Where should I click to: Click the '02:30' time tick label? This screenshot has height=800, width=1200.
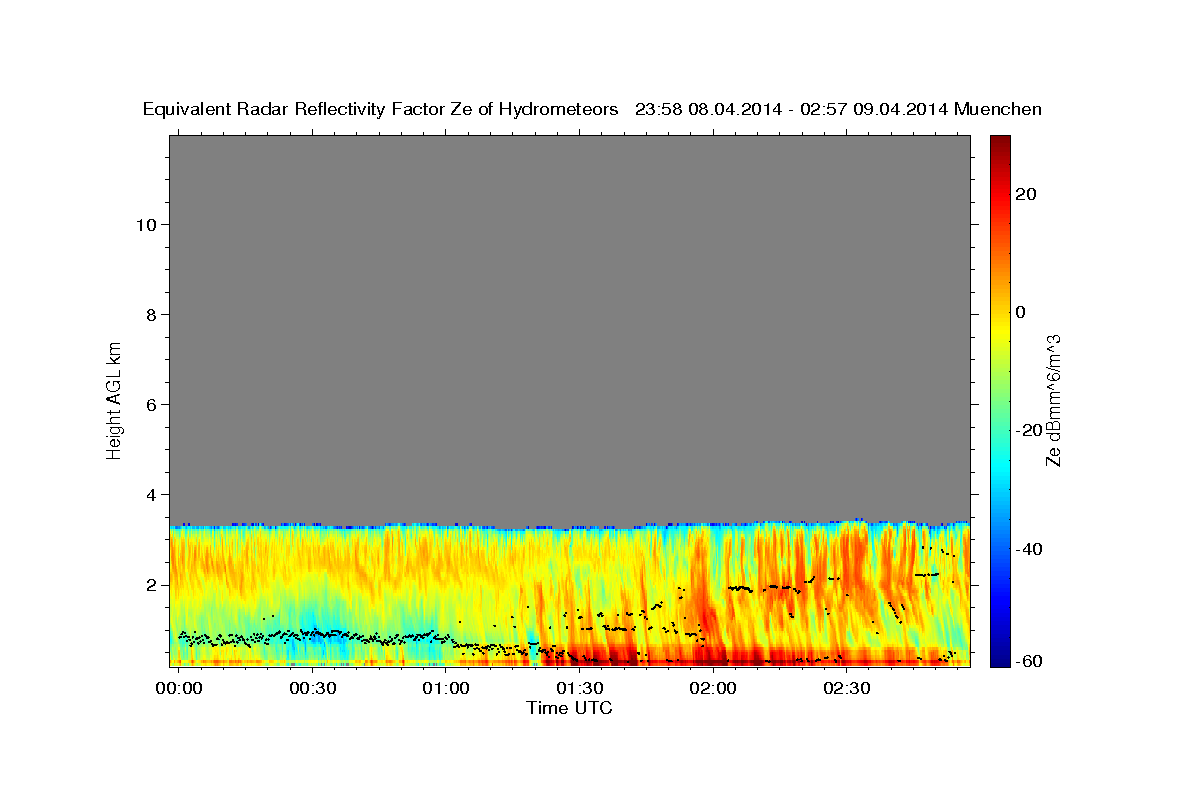pyautogui.click(x=847, y=688)
